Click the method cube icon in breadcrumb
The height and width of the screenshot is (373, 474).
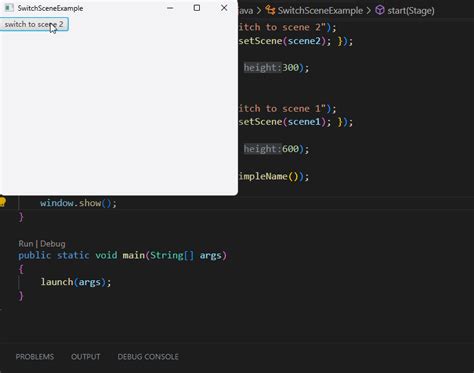pyautogui.click(x=380, y=10)
